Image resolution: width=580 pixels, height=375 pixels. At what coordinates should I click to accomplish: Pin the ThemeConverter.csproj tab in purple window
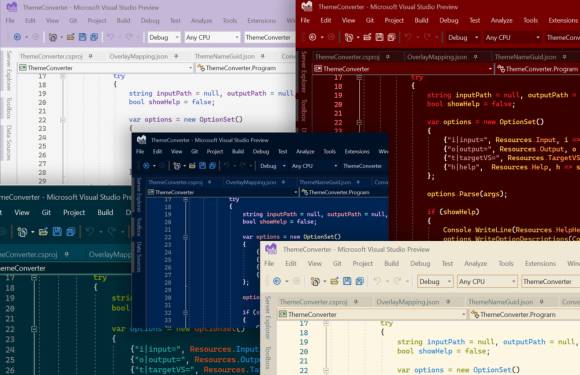90,56
